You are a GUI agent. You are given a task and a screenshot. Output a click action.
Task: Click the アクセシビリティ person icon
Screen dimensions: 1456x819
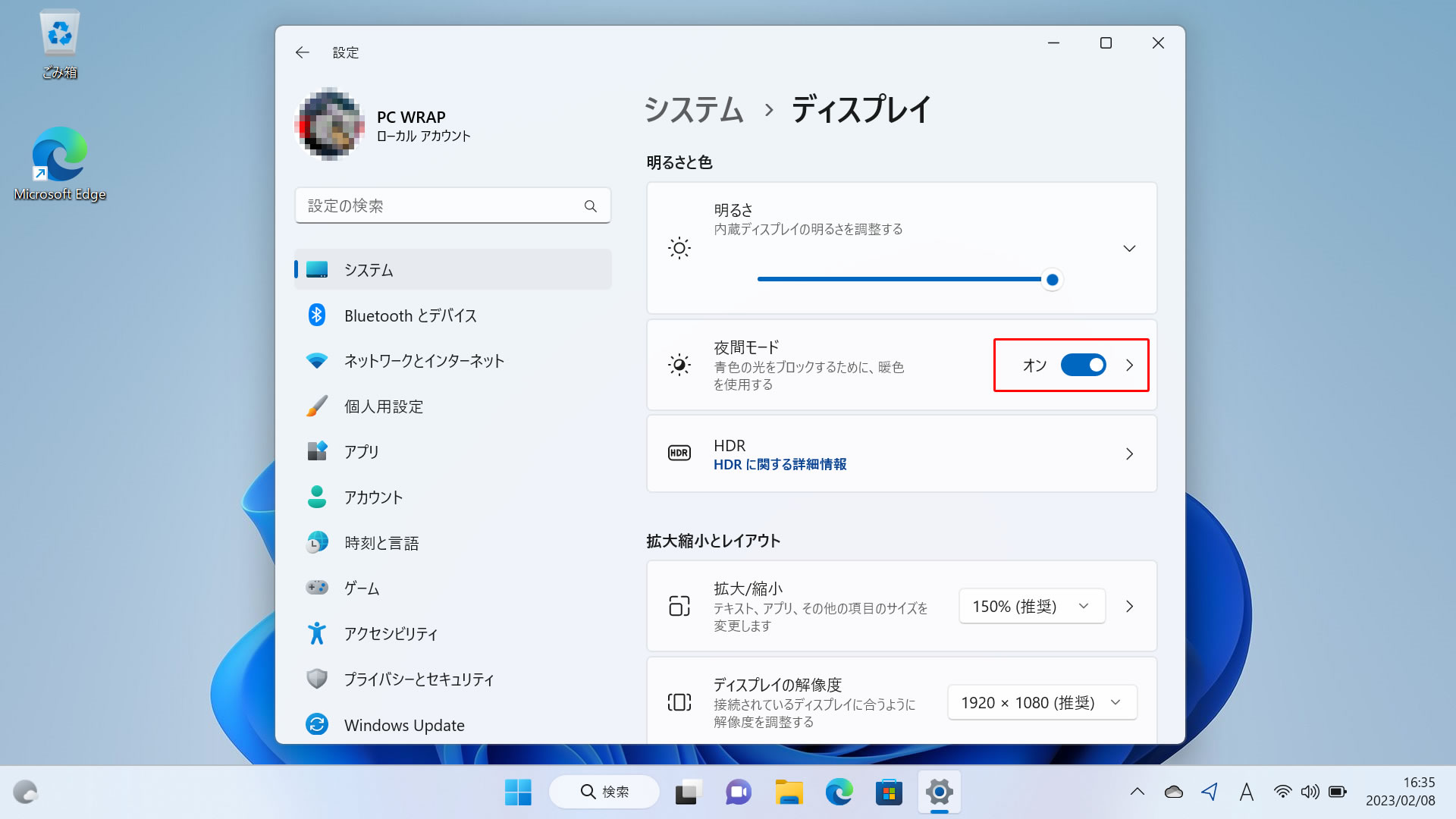tap(317, 633)
